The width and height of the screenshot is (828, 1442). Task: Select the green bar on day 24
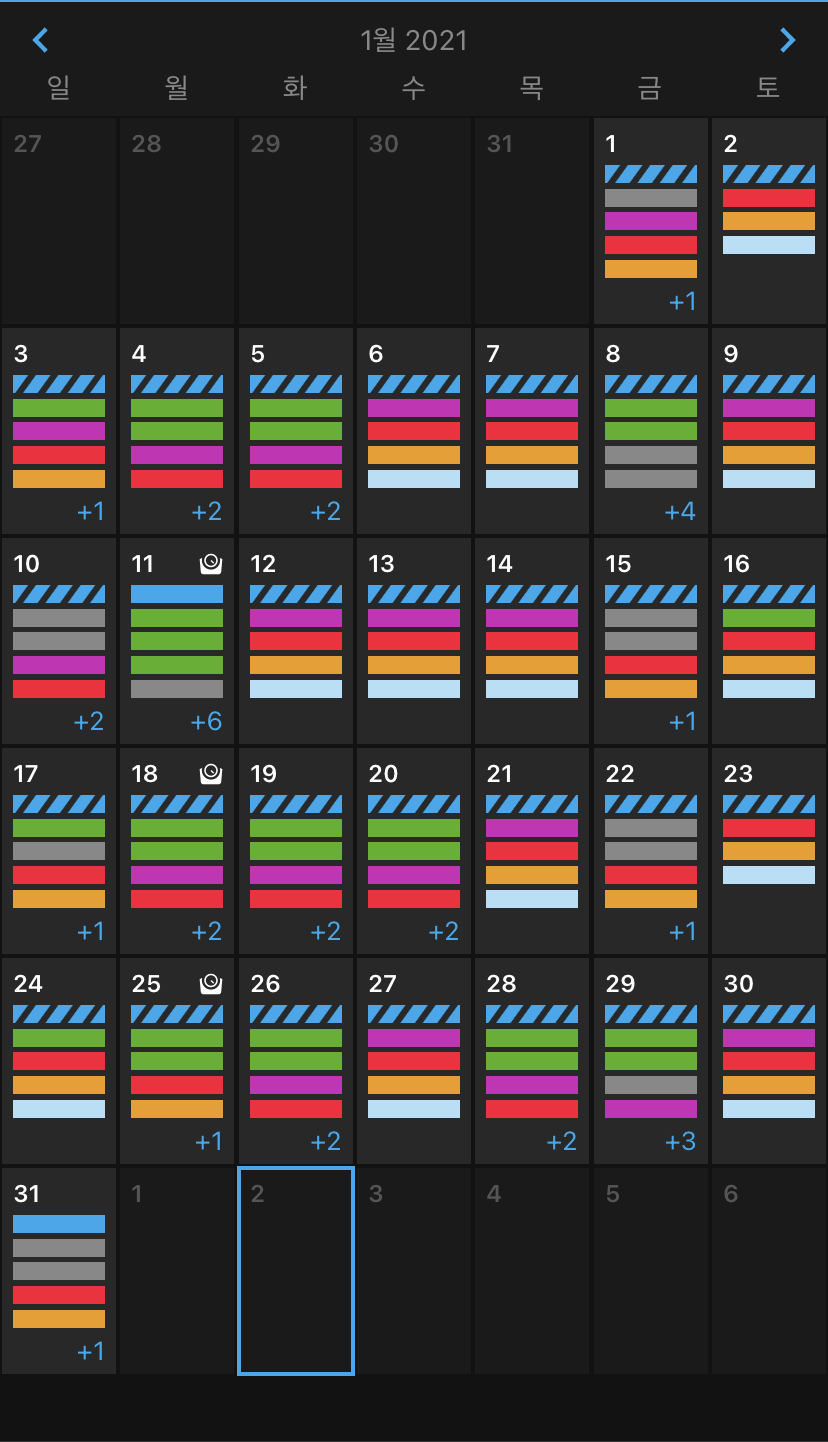coord(59,1038)
